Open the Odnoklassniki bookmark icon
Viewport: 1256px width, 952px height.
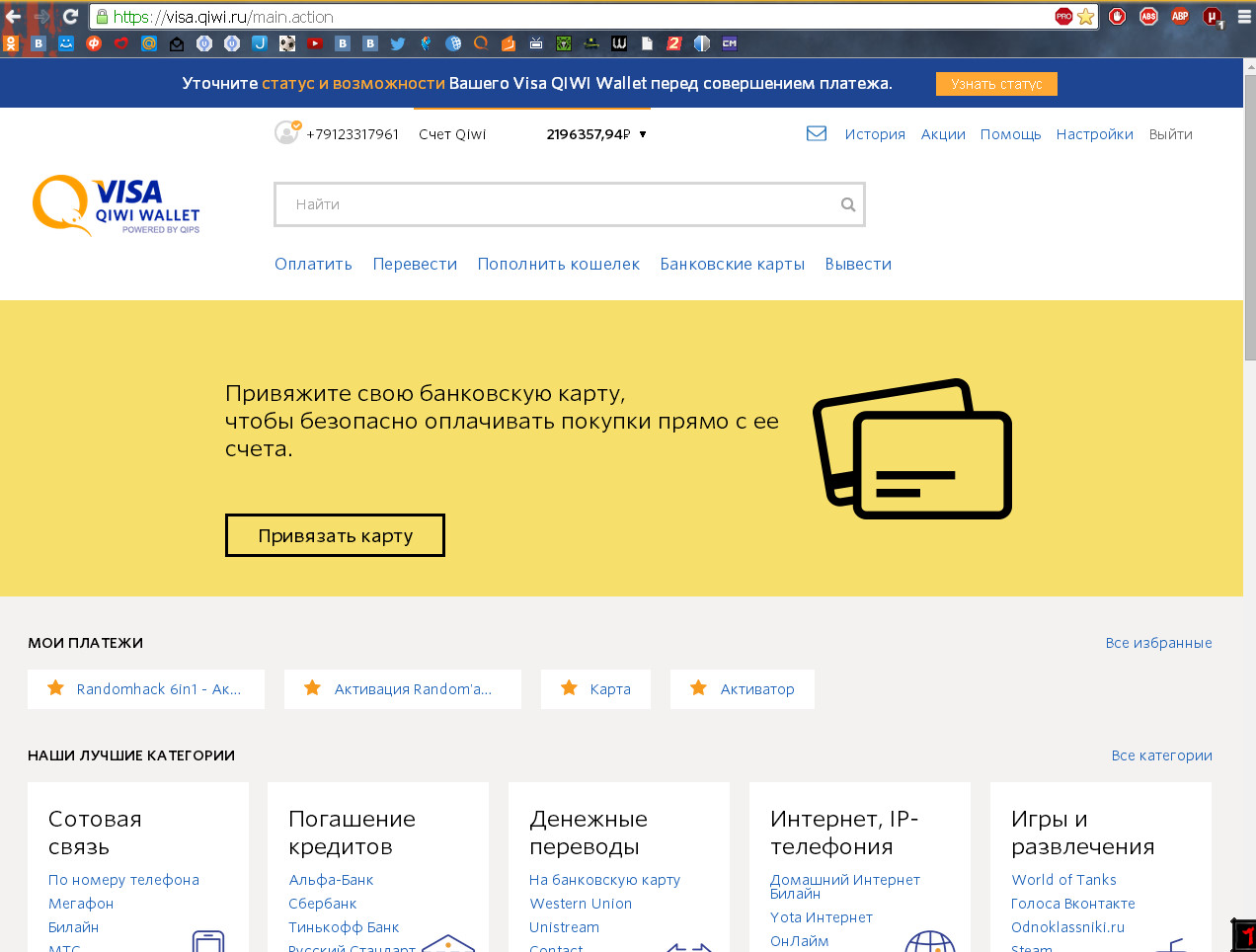11,42
